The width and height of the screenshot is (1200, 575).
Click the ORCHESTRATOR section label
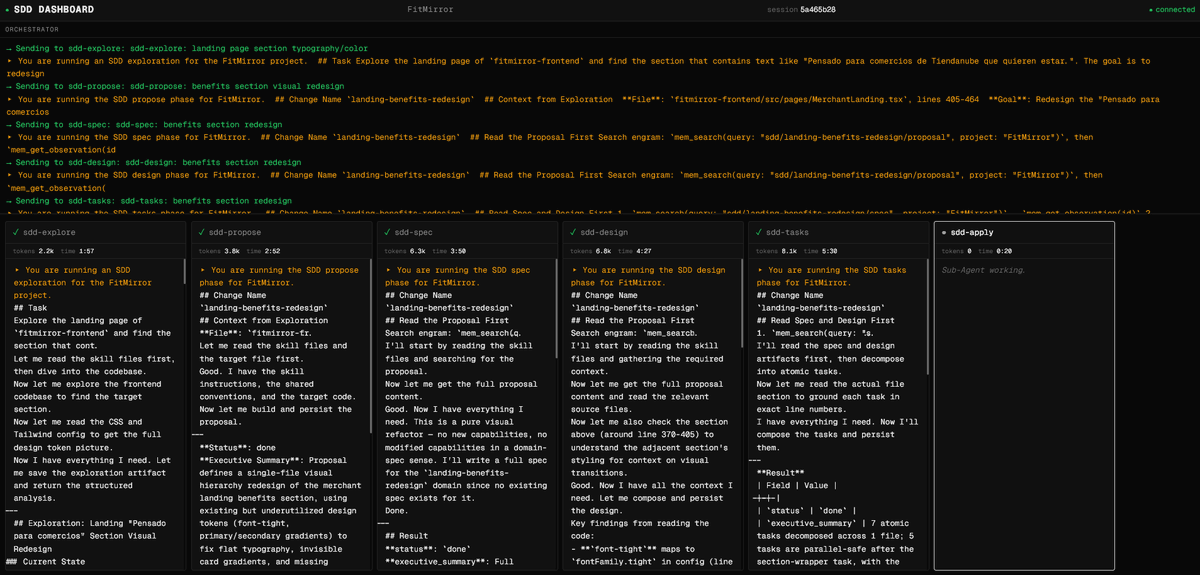pyautogui.click(x=32, y=30)
